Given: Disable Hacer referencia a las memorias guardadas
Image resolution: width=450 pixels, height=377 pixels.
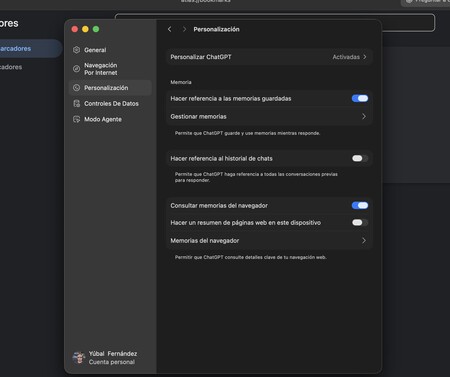Looking at the screenshot, I should [x=360, y=98].
